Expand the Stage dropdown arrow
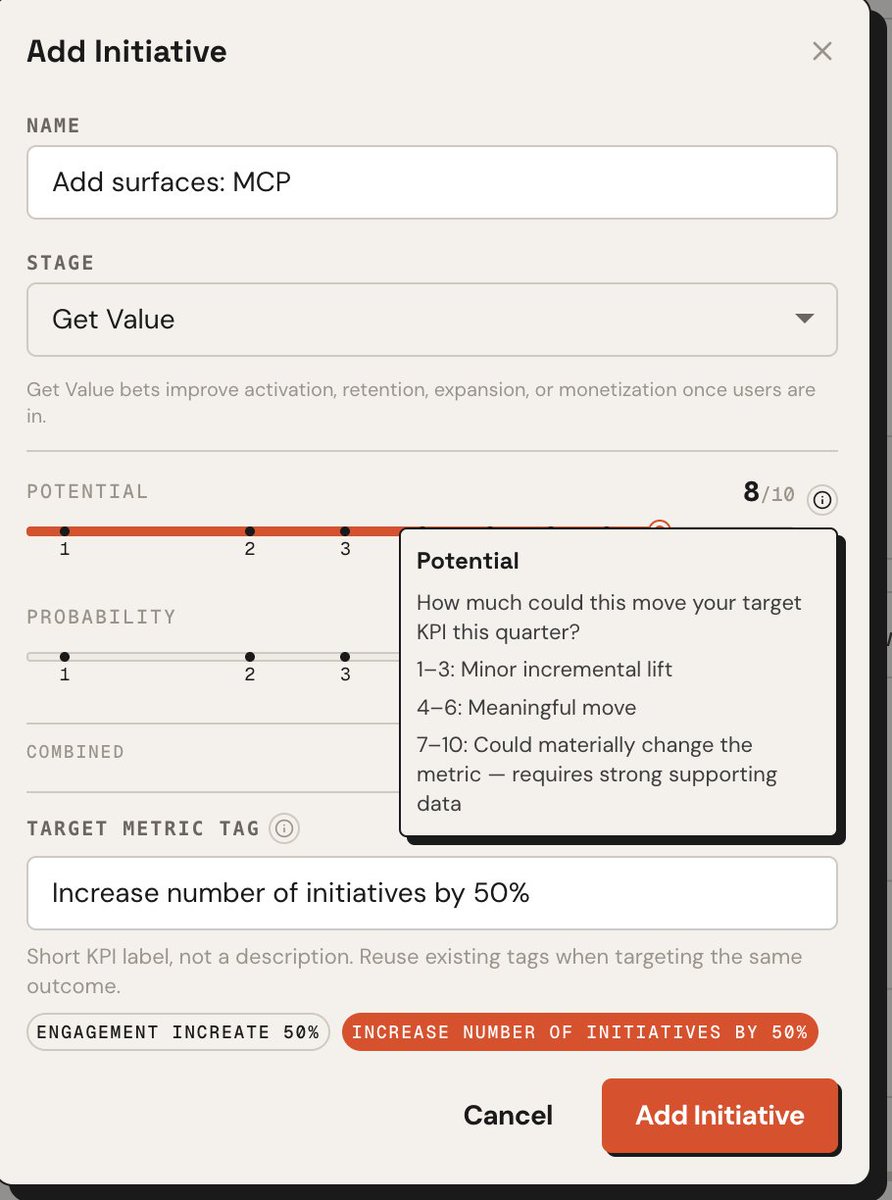The width and height of the screenshot is (892, 1200). [803, 319]
